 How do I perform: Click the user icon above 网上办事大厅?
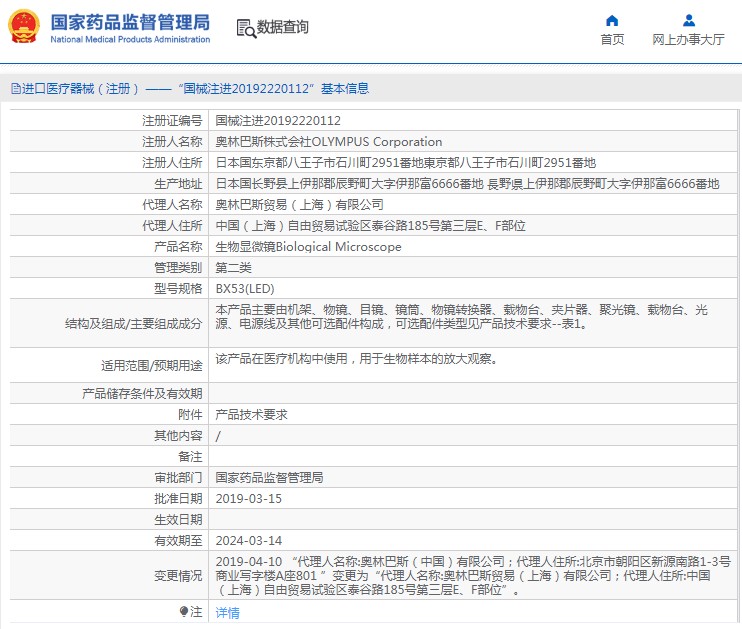tap(689, 20)
